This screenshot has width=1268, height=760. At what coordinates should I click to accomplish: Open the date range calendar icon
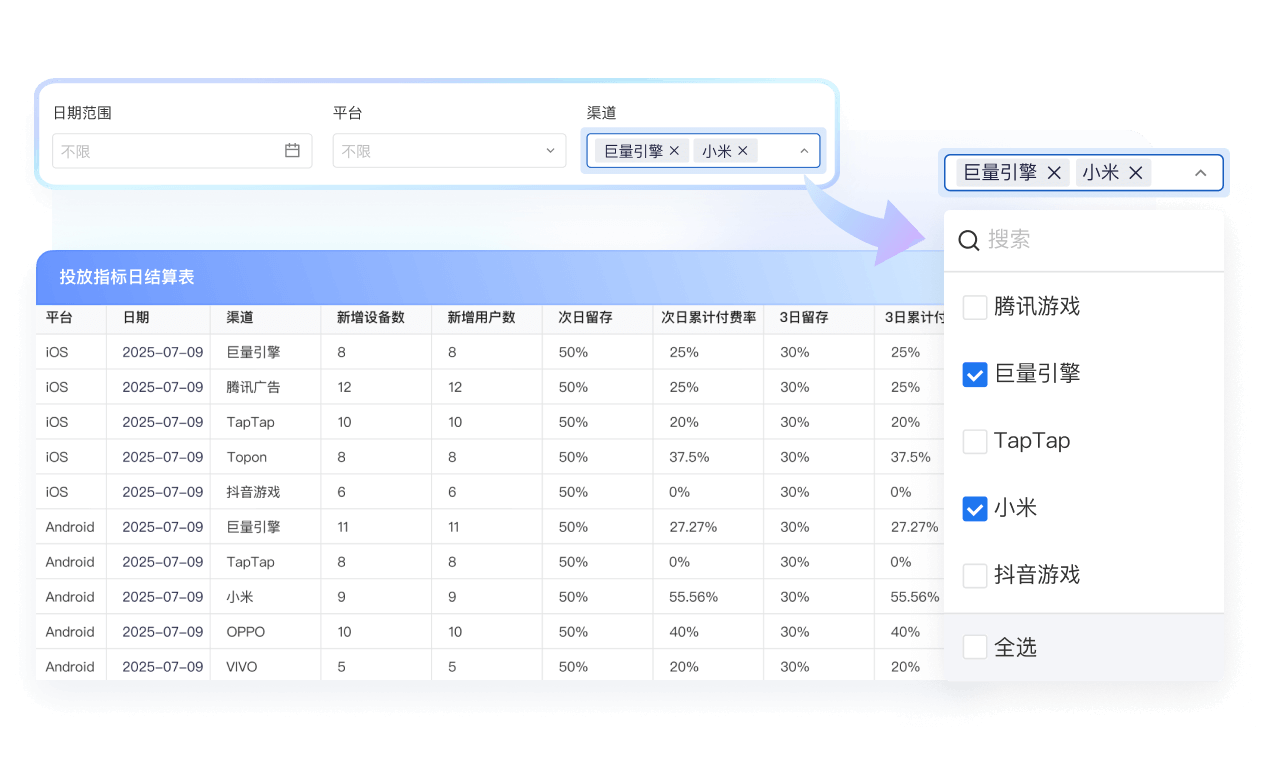click(x=292, y=151)
